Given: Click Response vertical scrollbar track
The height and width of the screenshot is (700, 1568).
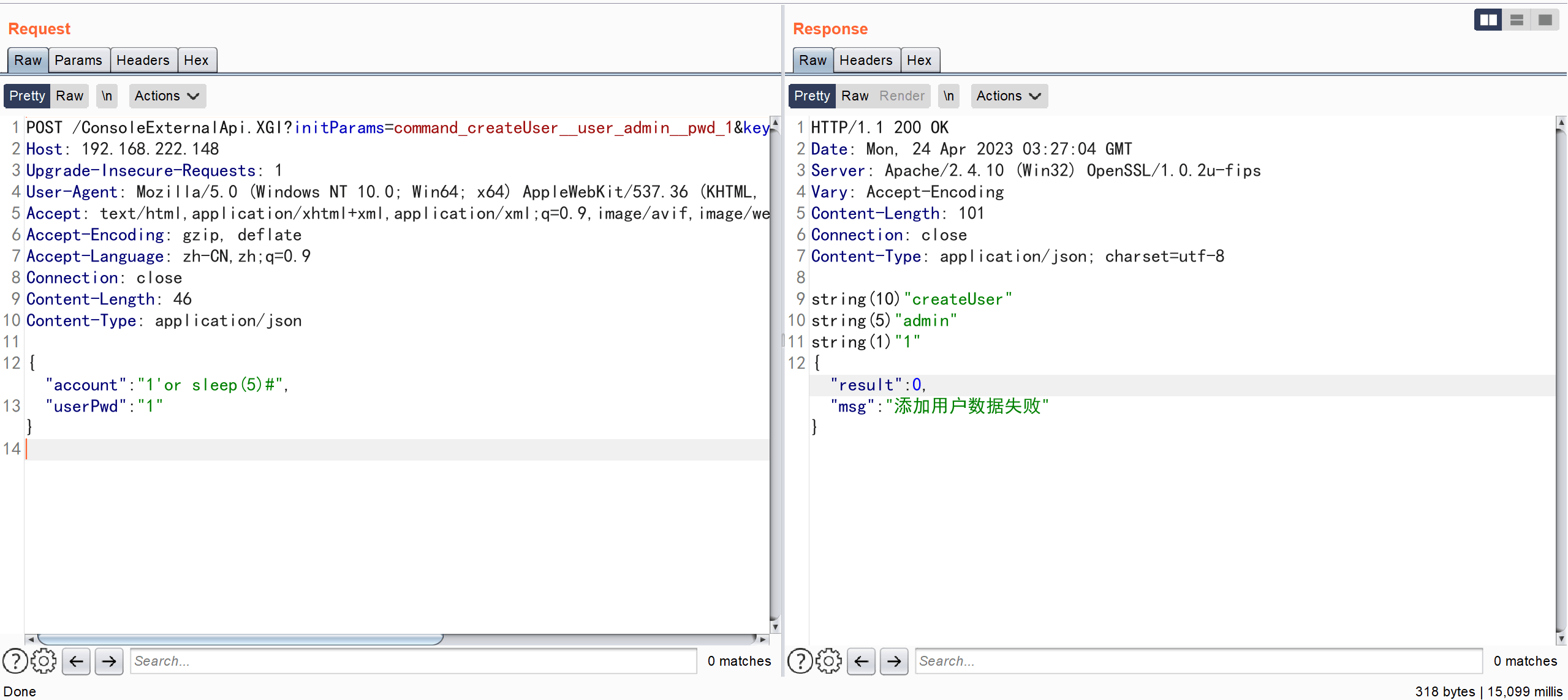Looking at the screenshot, I should tap(1561, 380).
